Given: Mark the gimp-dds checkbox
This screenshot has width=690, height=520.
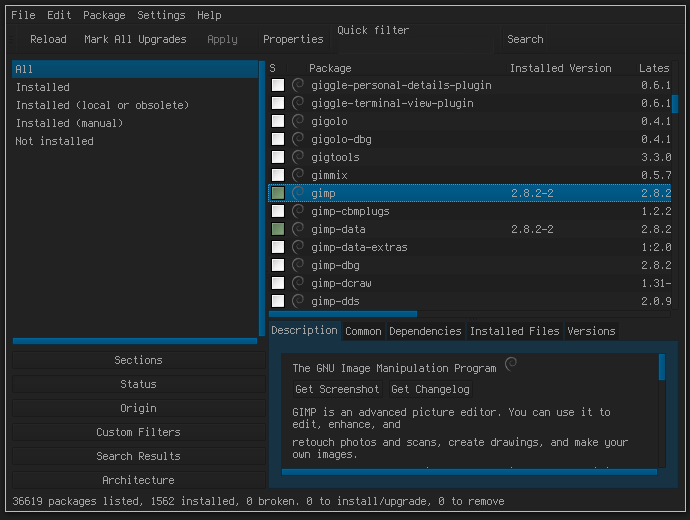Looking at the screenshot, I should (278, 301).
